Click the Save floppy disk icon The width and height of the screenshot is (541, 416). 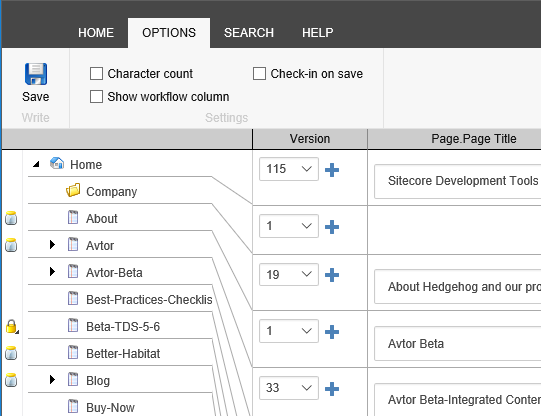[36, 74]
